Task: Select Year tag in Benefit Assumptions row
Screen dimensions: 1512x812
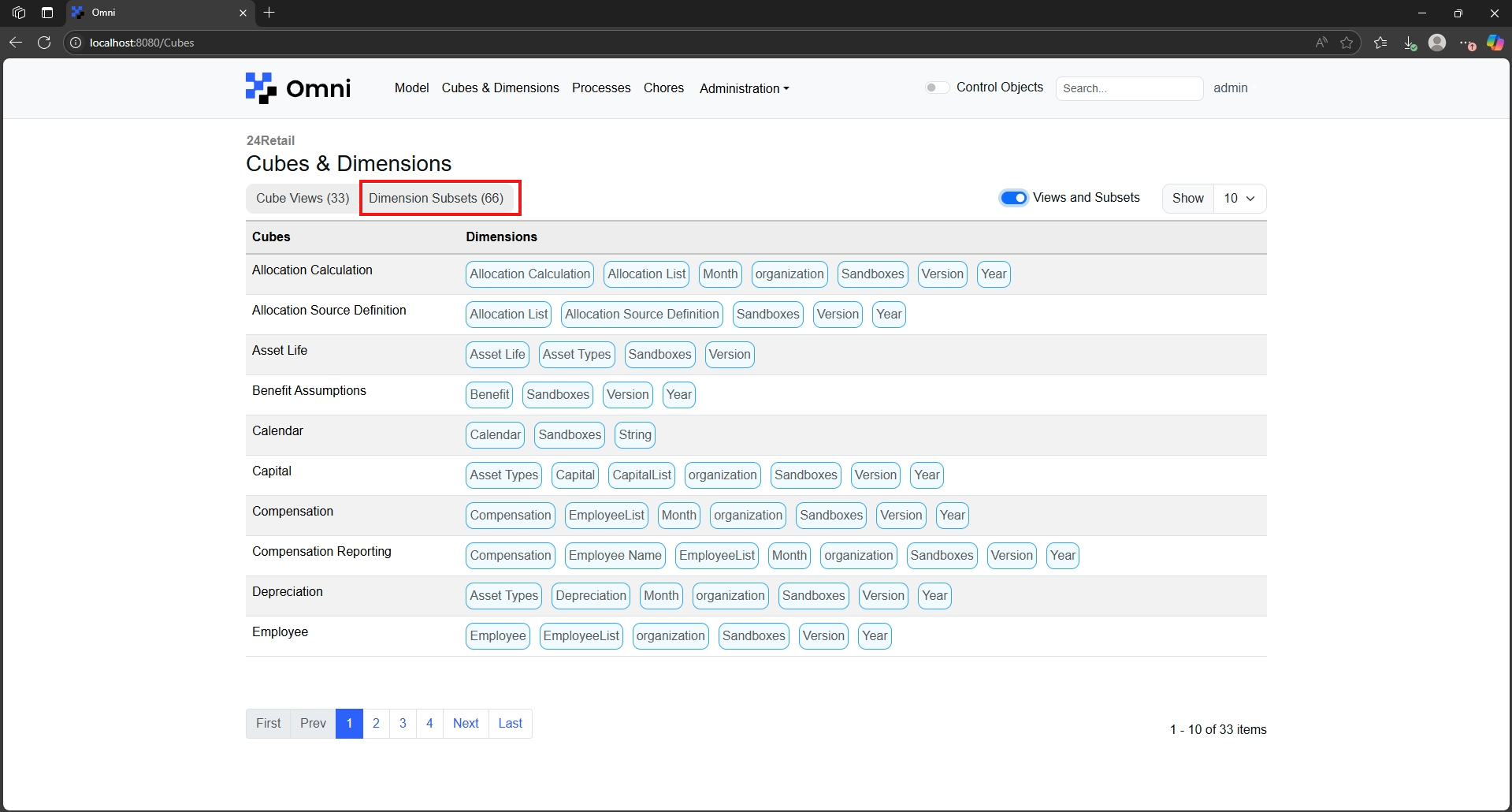Action: (679, 395)
